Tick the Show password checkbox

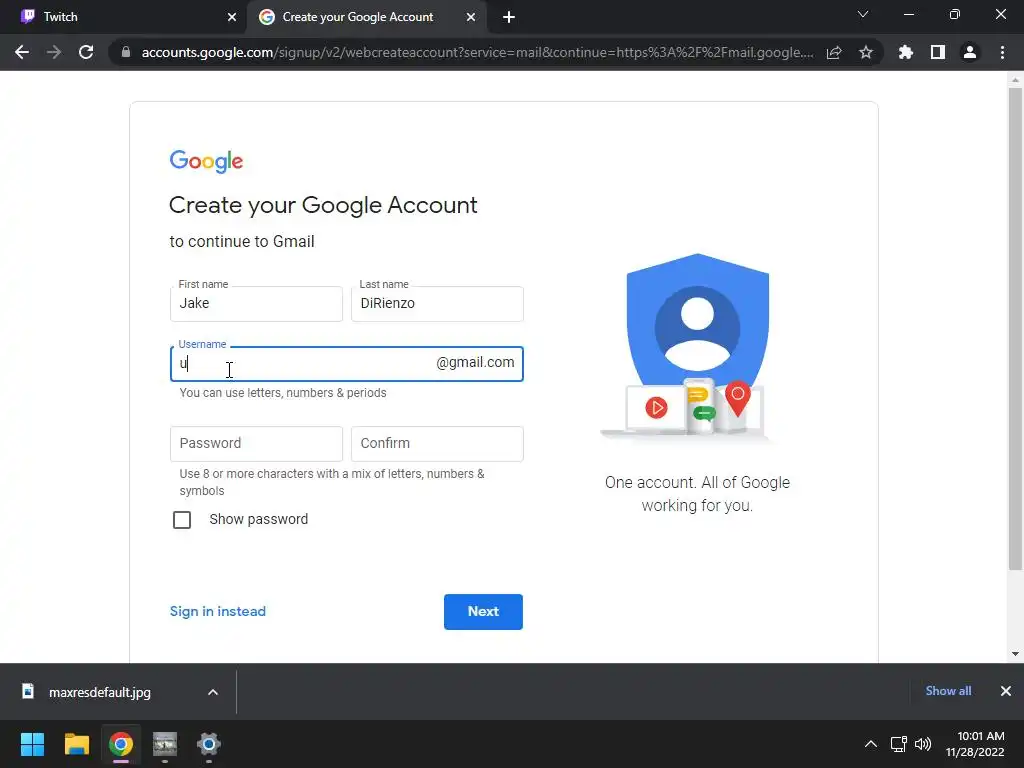(182, 520)
